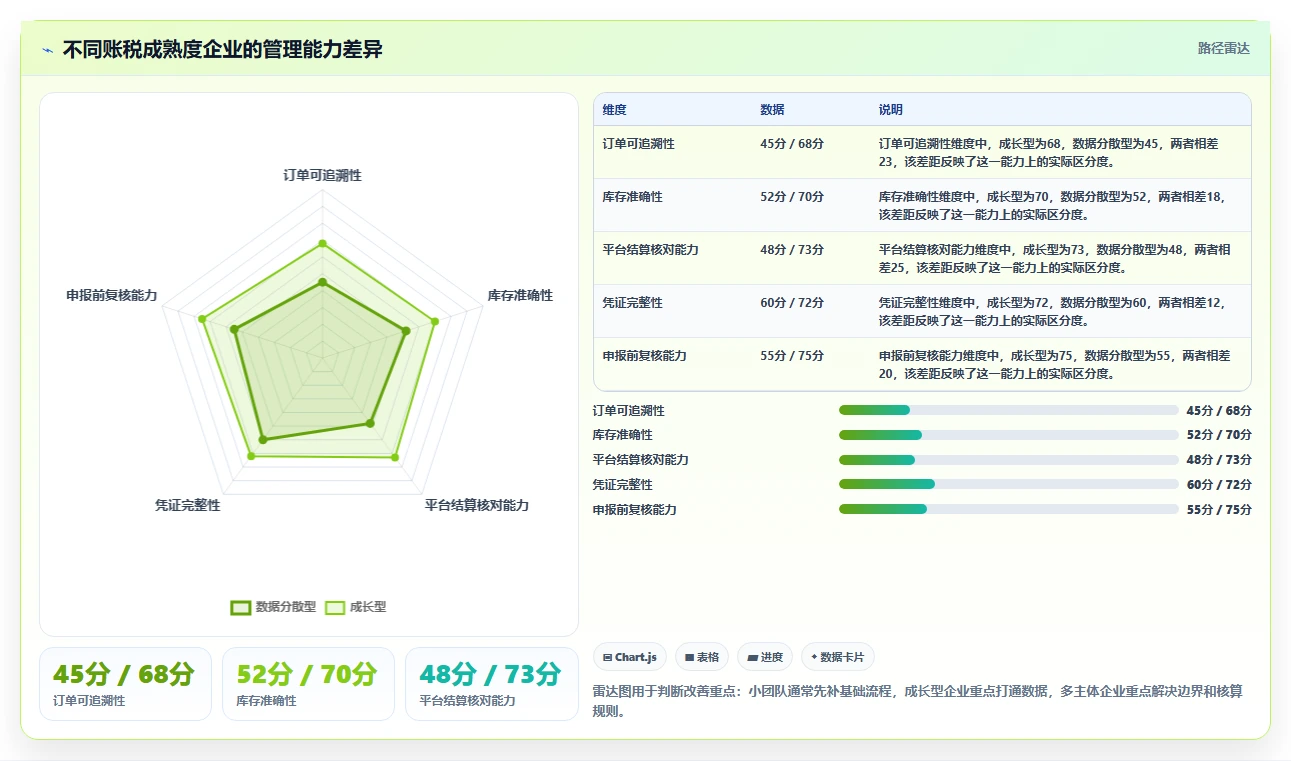Select the 申报前复核能力 table row cell

(x=644, y=356)
